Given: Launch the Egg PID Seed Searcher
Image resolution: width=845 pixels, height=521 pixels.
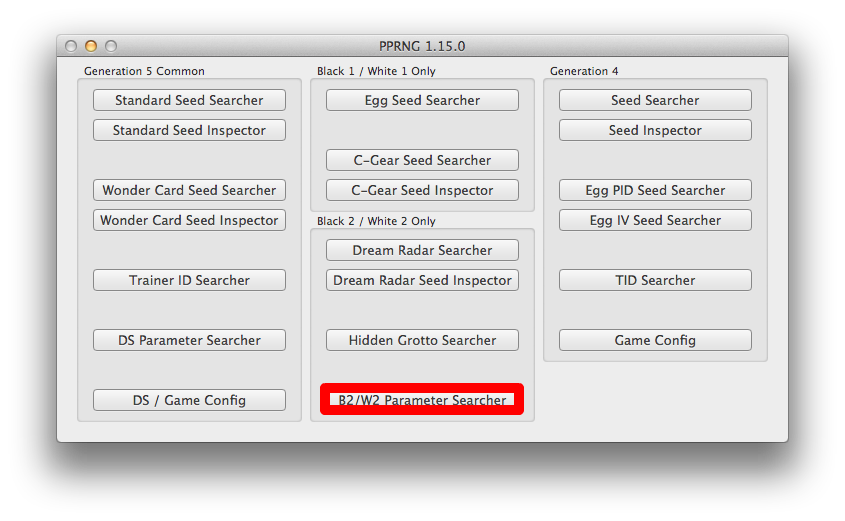Looking at the screenshot, I should (x=655, y=190).
